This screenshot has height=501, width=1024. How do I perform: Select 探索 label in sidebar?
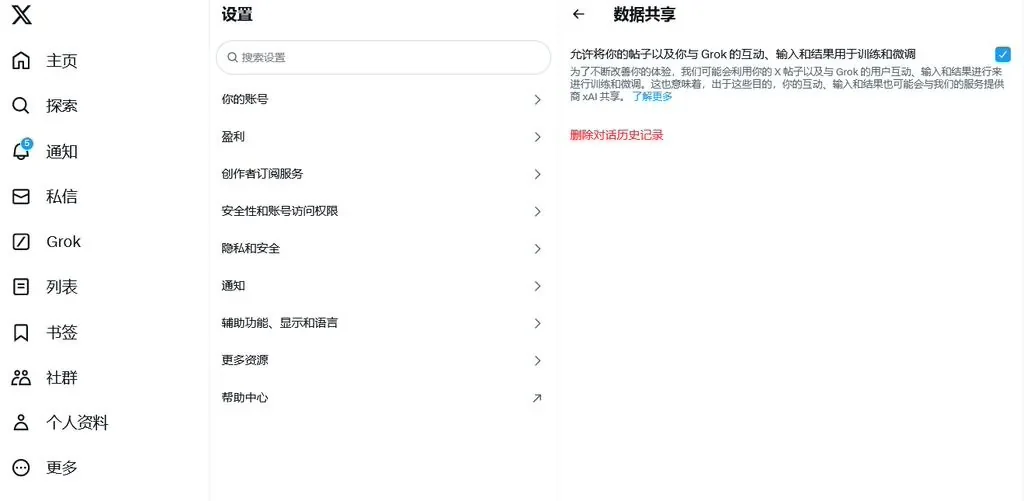coord(61,106)
